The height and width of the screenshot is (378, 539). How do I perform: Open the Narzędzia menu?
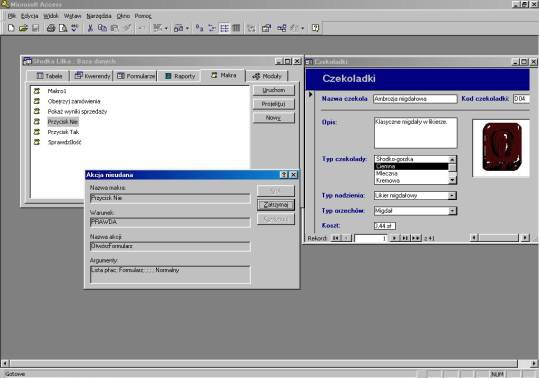click(99, 16)
